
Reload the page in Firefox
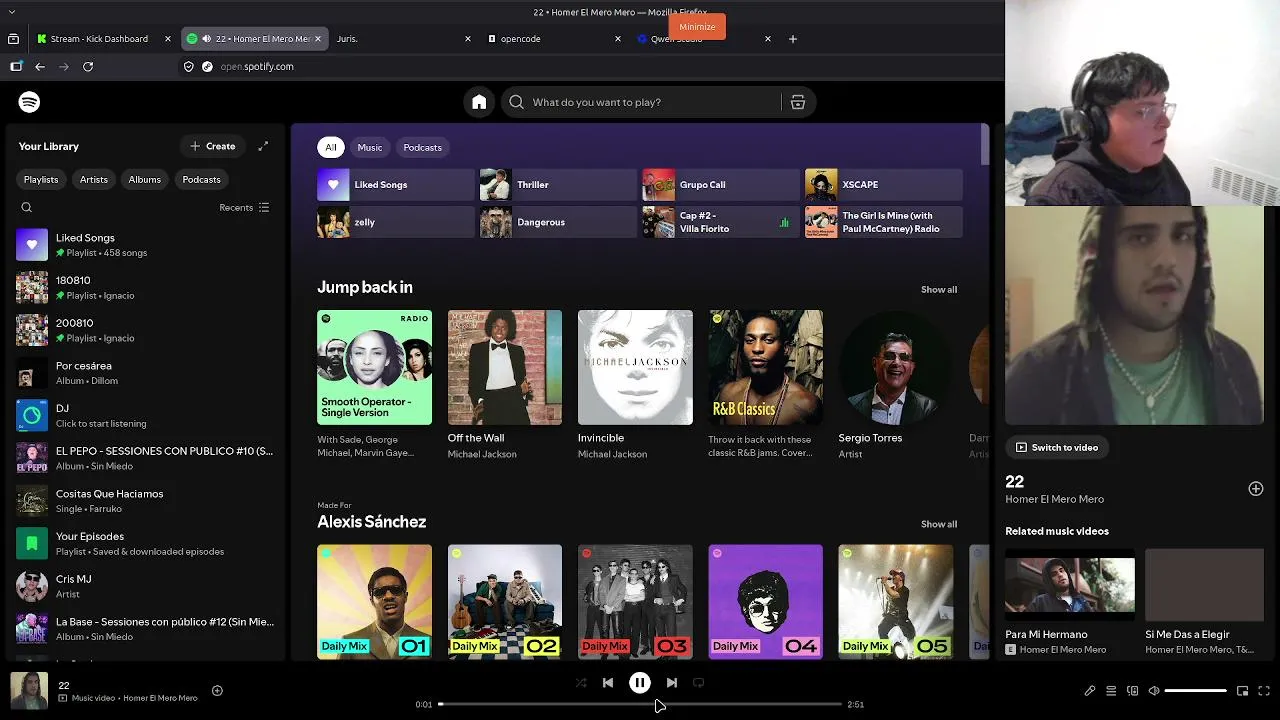click(88, 67)
